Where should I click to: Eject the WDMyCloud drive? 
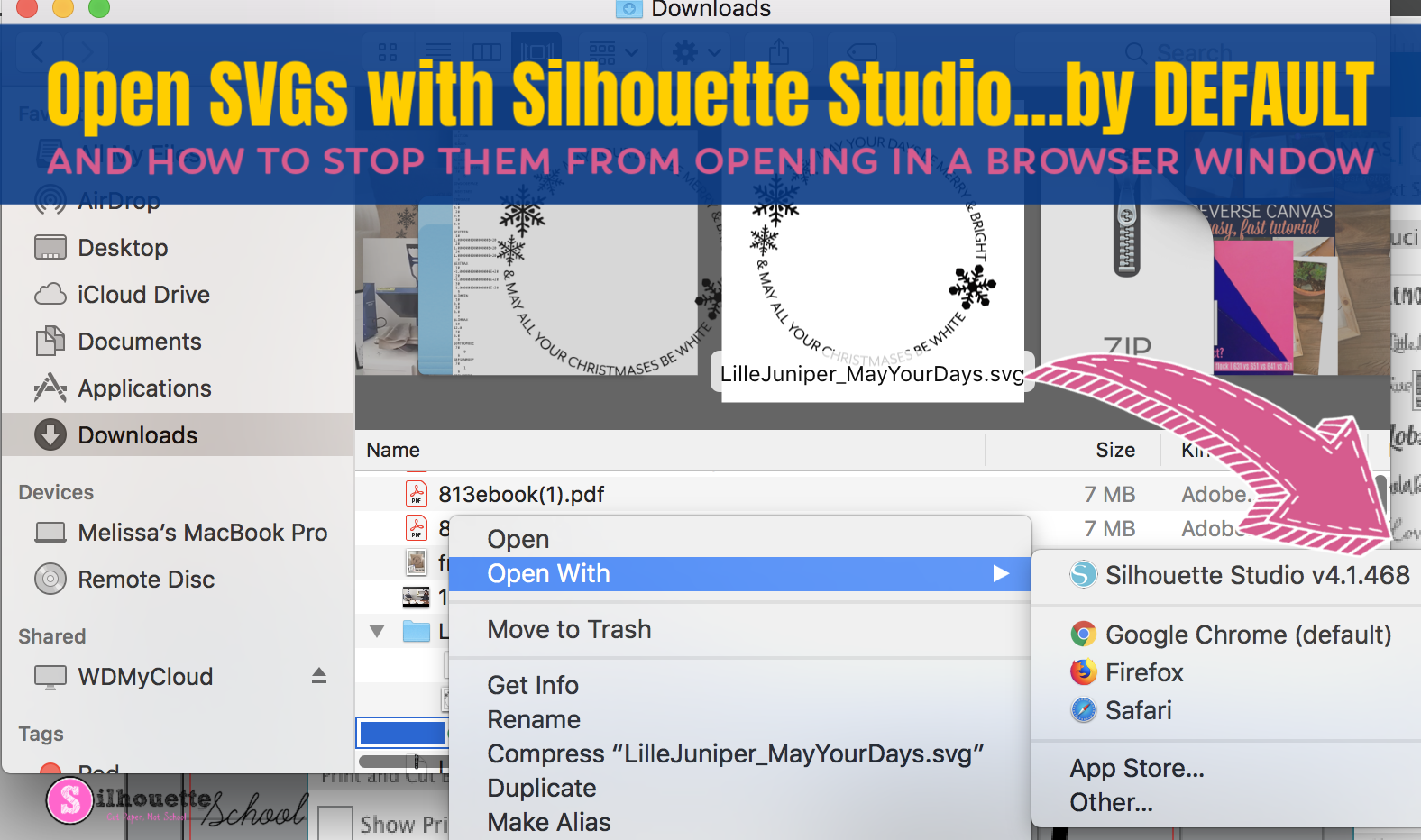click(319, 676)
